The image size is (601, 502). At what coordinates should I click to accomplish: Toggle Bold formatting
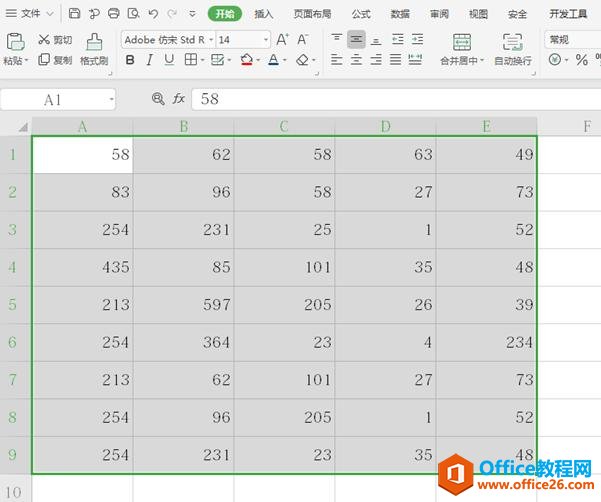click(130, 60)
